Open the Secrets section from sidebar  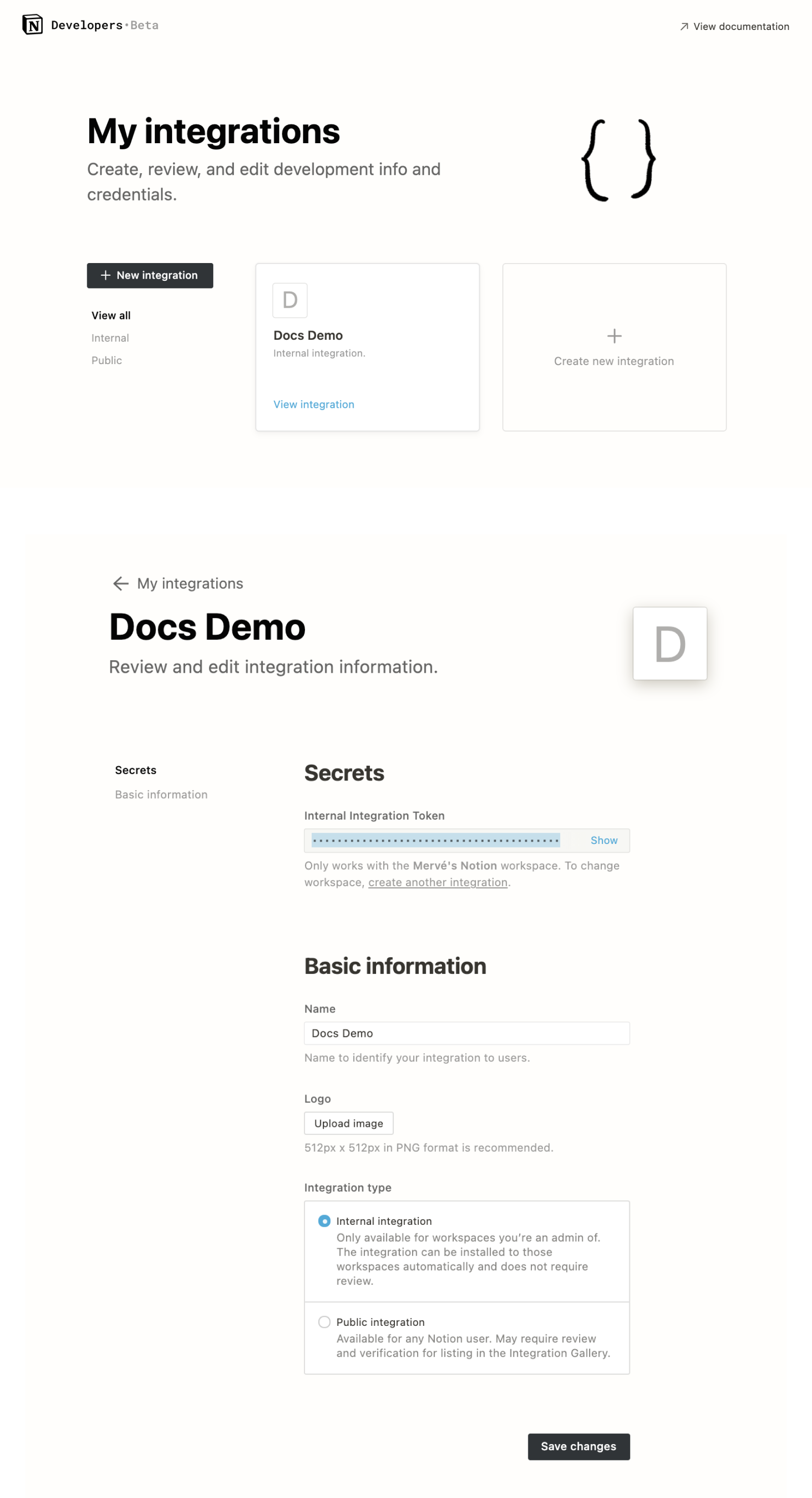[x=136, y=769]
